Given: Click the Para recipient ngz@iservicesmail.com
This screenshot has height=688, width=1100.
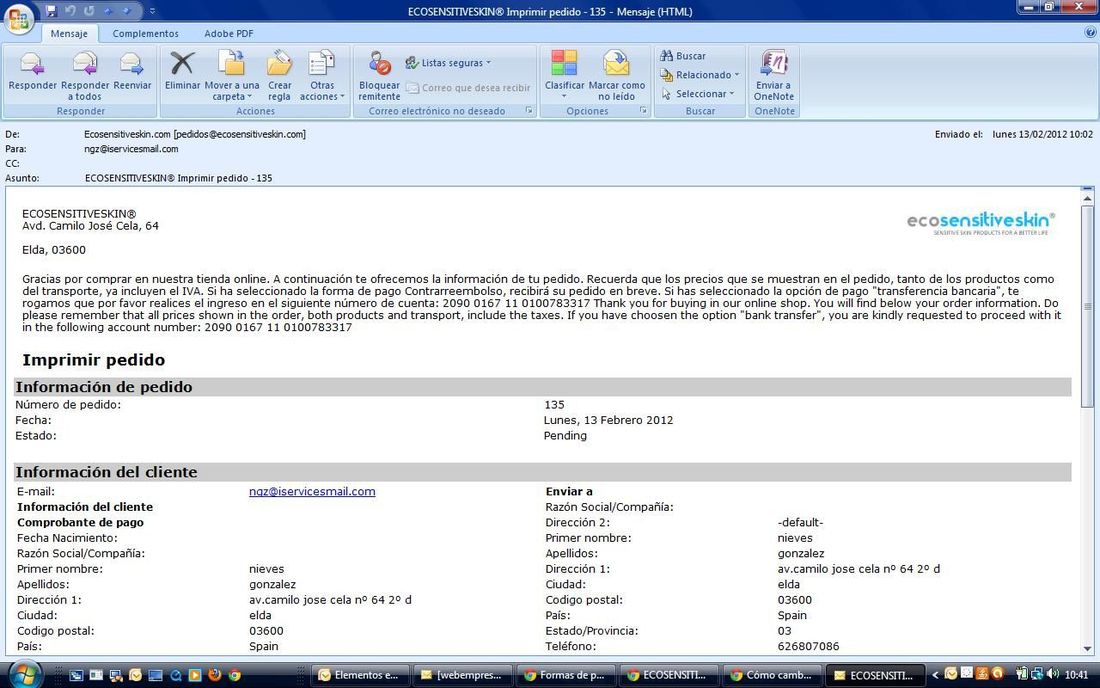Looking at the screenshot, I should pyautogui.click(x=131, y=149).
